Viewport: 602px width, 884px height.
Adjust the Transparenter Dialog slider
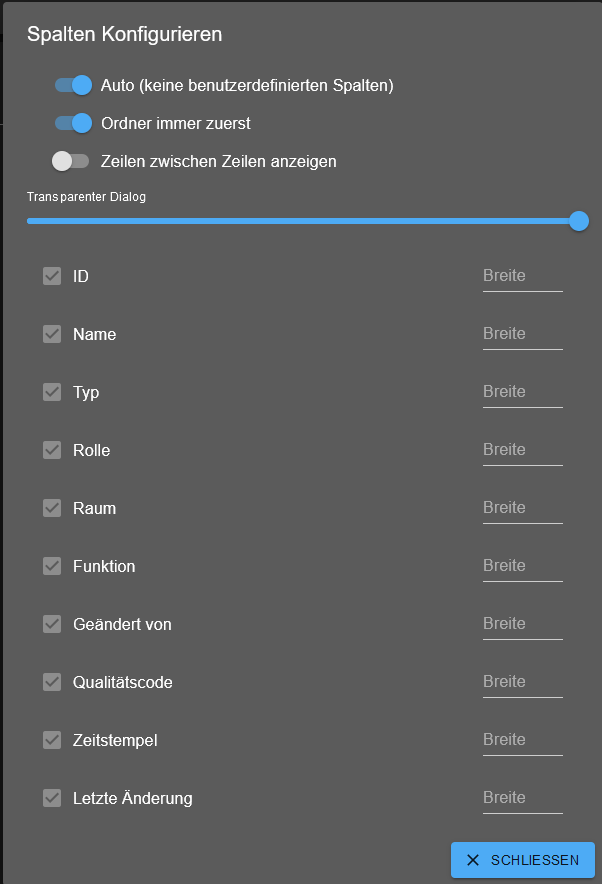click(578, 221)
